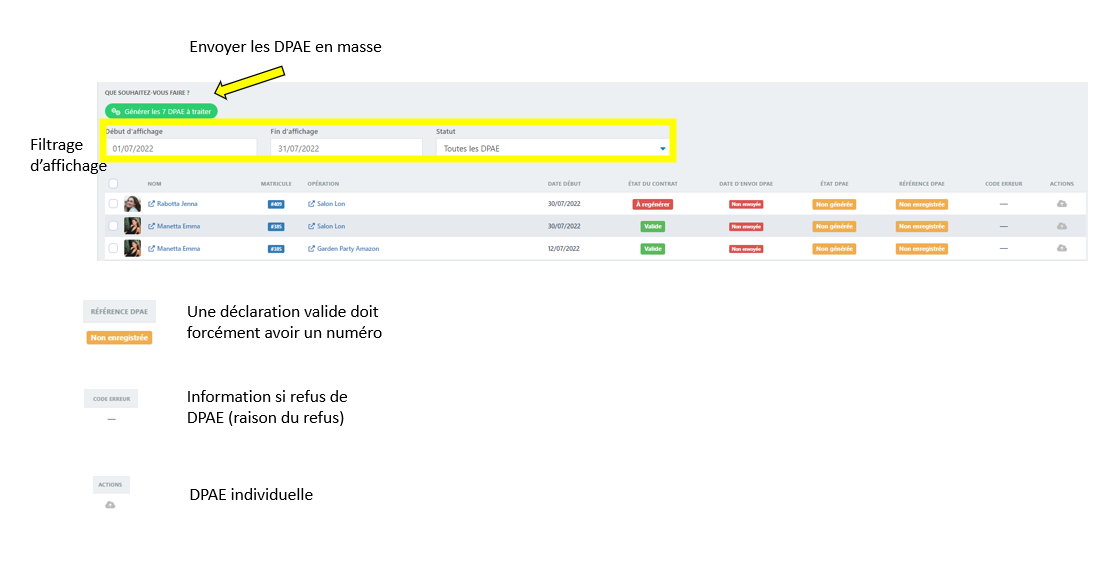Check the box for Rabotta Jenna row
Image resolution: width=1113 pixels, height=562 pixels.
coord(113,204)
